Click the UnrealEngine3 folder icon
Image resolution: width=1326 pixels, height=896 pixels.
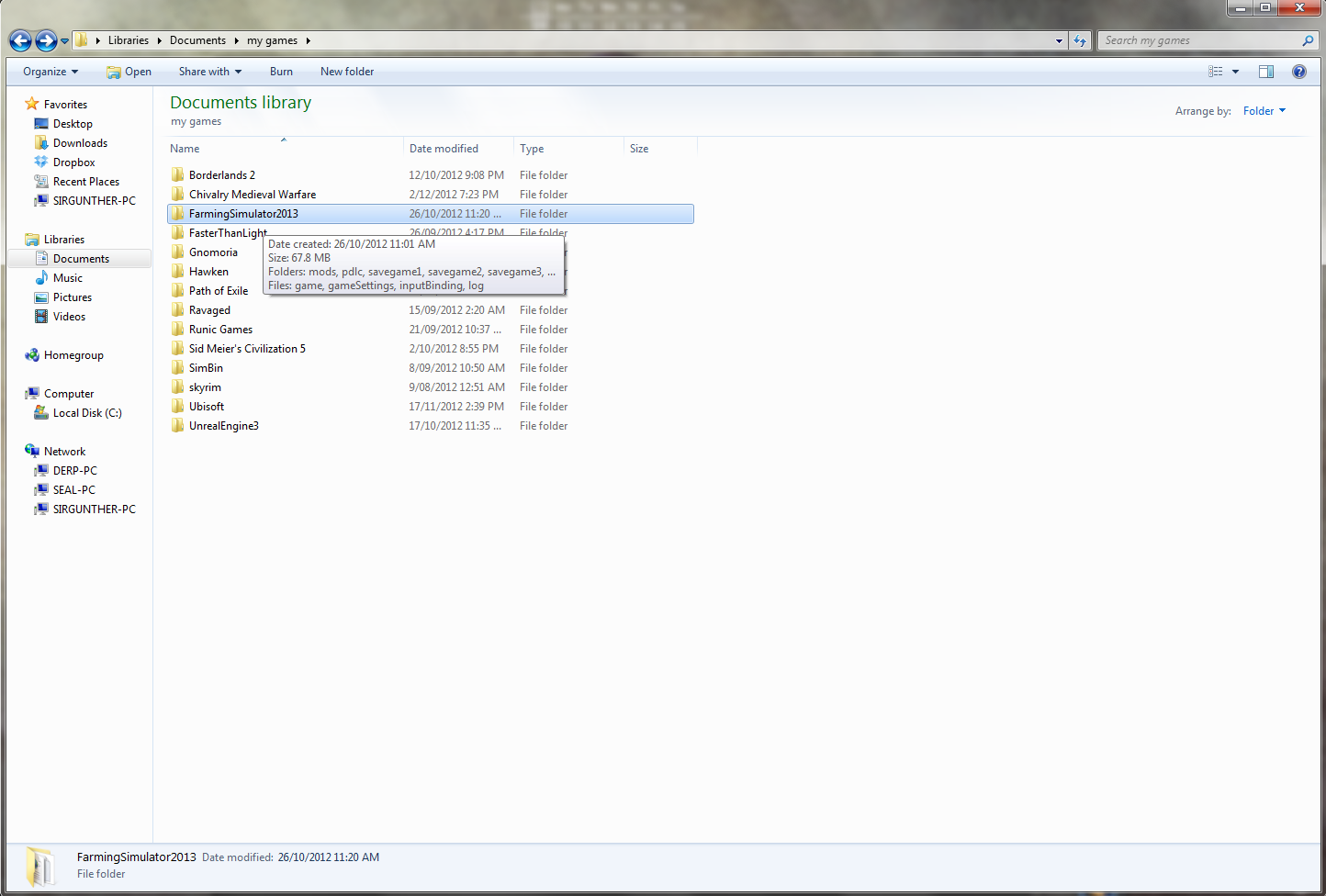(x=178, y=425)
